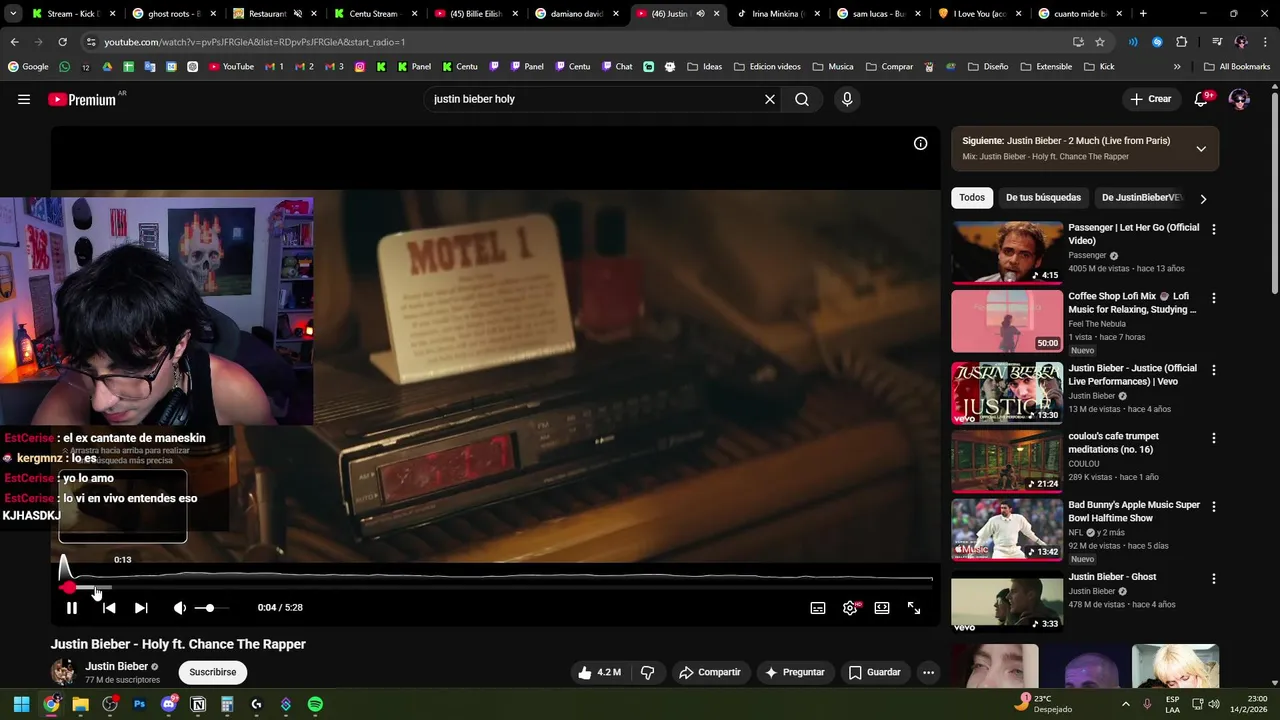Open Spotify from the taskbar
This screenshot has height=720, width=1280.
[315, 704]
